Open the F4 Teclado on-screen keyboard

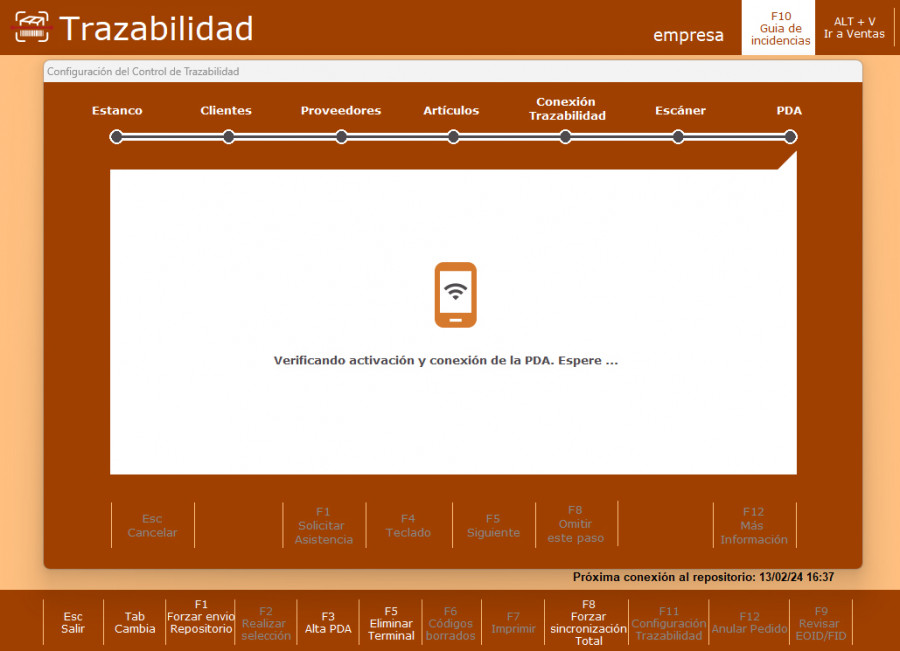tap(408, 525)
